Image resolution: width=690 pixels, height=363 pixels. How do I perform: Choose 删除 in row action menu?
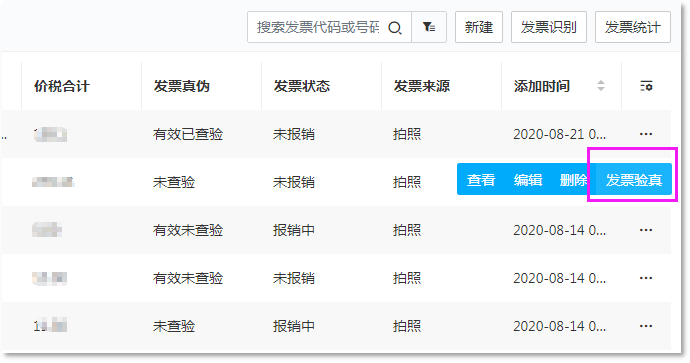[x=573, y=180]
